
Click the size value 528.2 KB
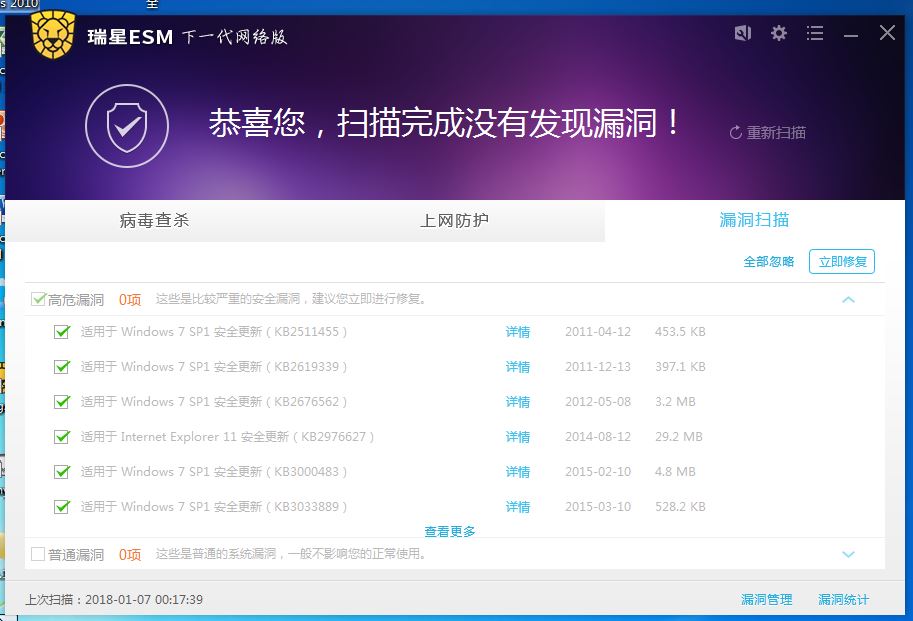pos(680,506)
